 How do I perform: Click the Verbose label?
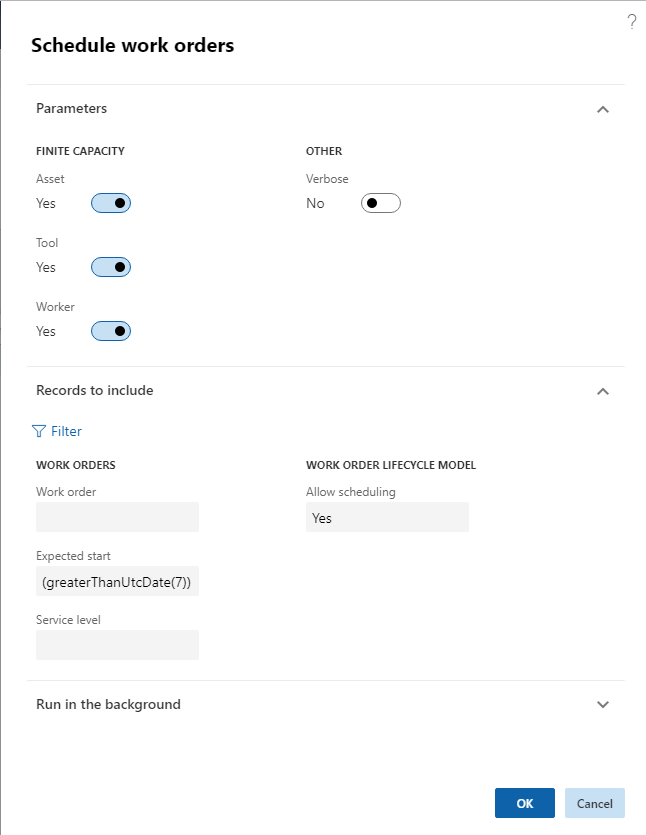327,178
